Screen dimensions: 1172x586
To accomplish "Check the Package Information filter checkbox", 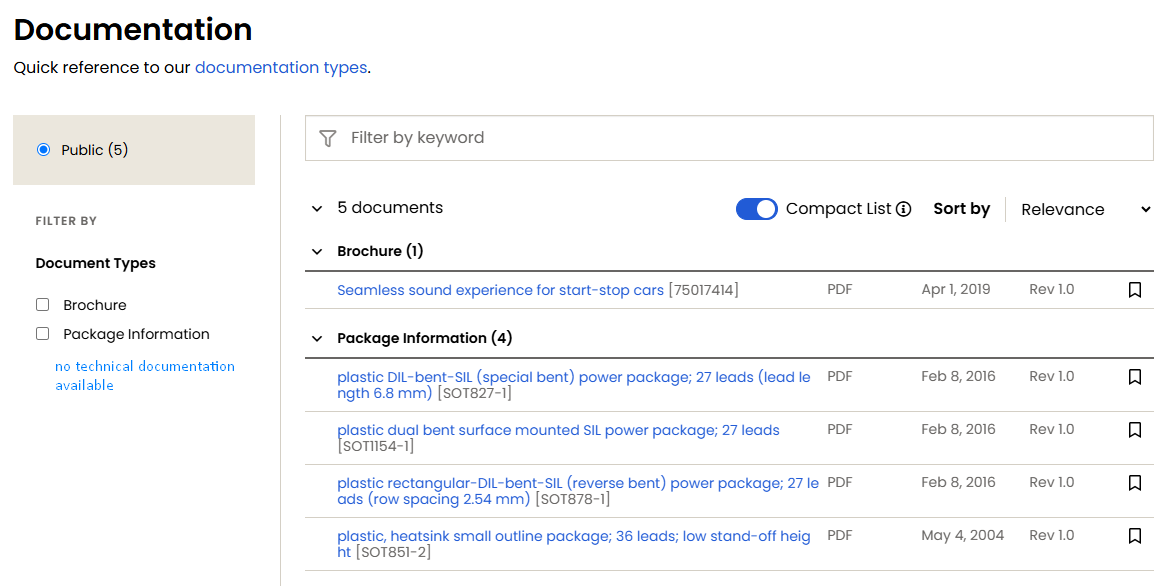I will (x=42, y=334).
